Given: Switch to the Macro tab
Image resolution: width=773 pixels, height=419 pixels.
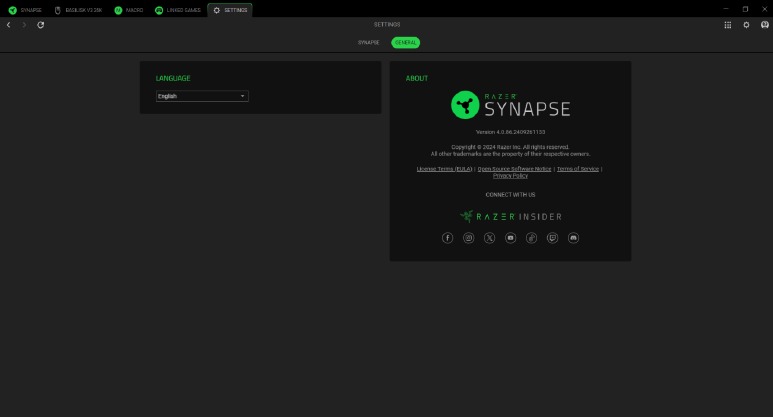Looking at the screenshot, I should (x=129, y=10).
